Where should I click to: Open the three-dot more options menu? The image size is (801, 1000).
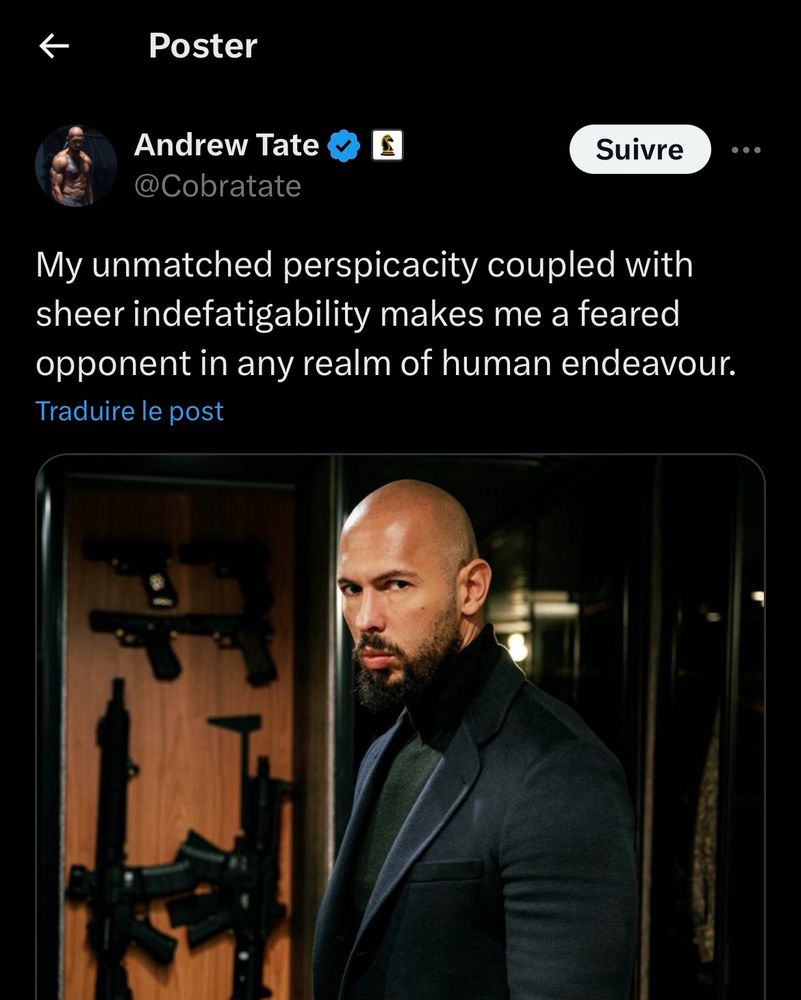(x=746, y=150)
